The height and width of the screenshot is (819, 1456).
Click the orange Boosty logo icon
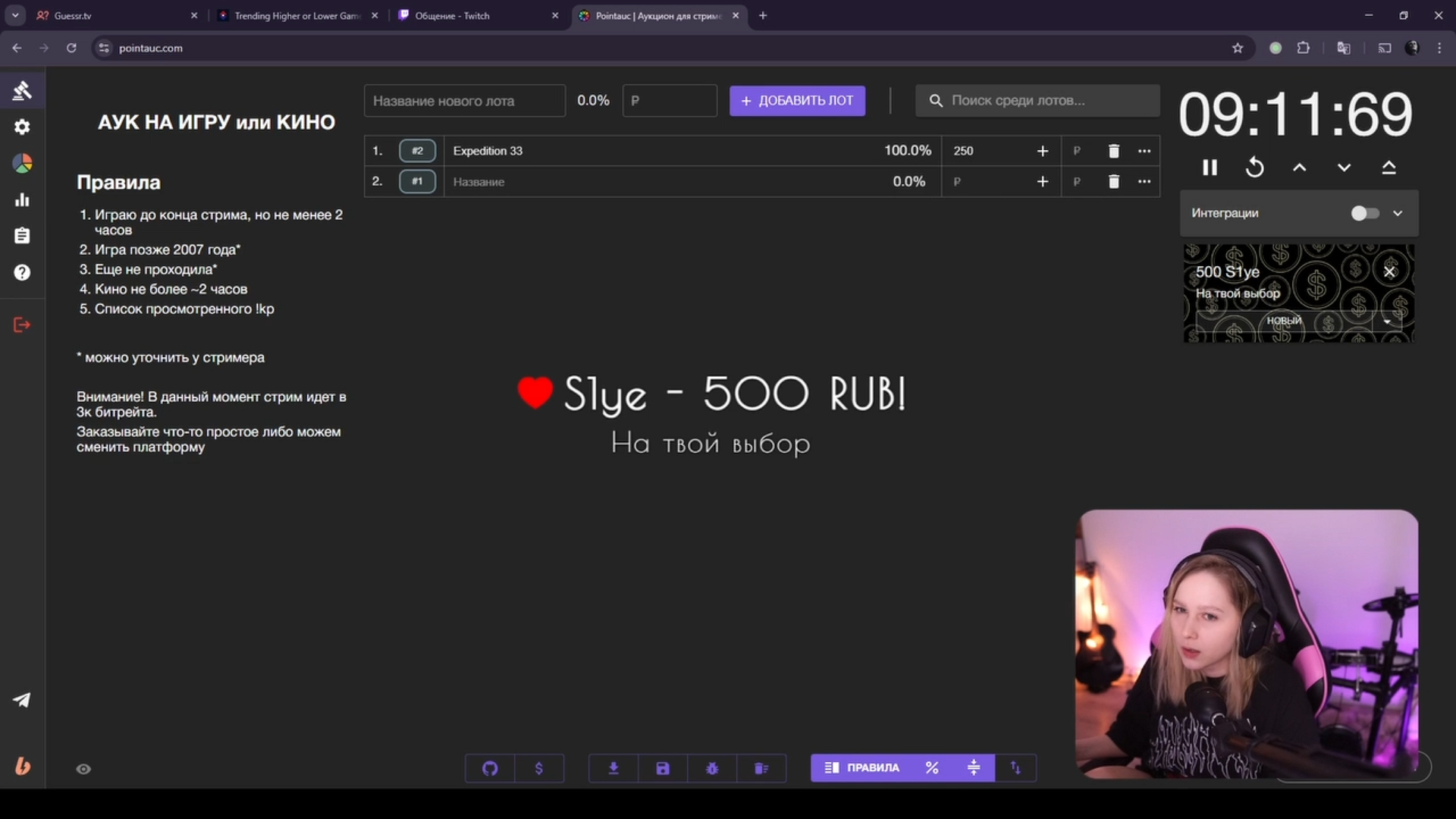click(23, 766)
